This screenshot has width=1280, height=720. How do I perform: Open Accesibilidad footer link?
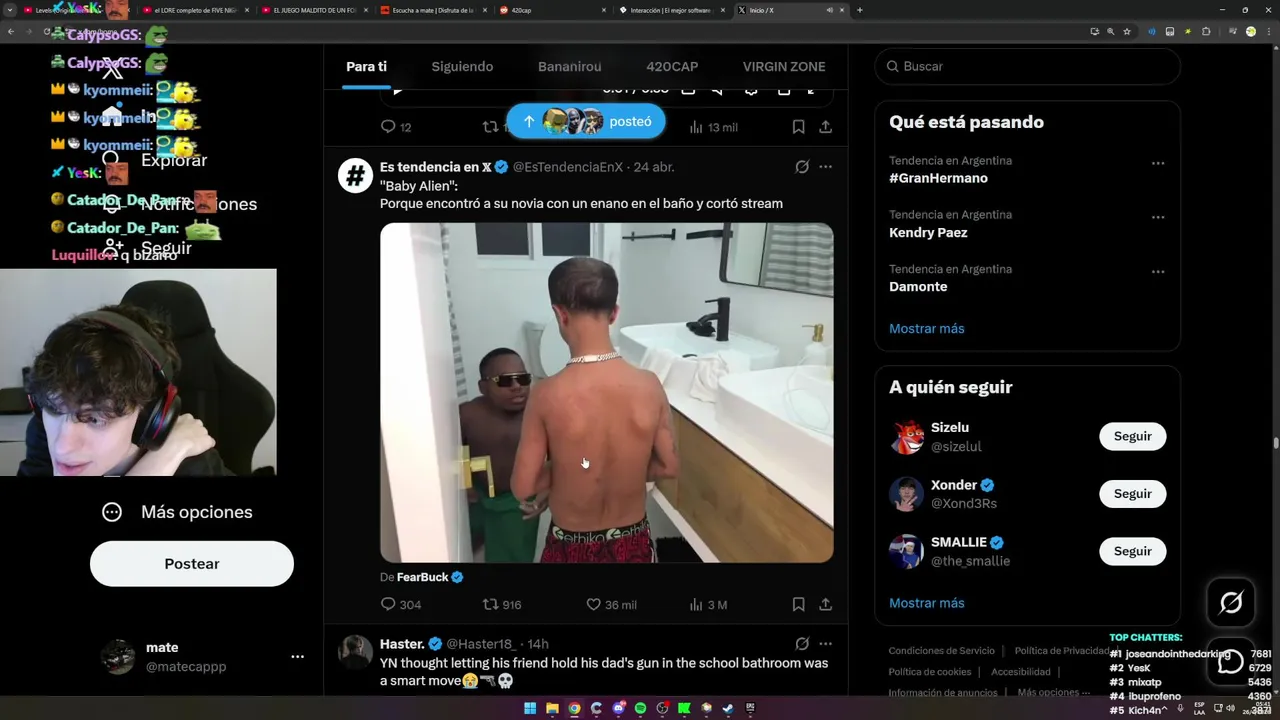coord(1020,672)
